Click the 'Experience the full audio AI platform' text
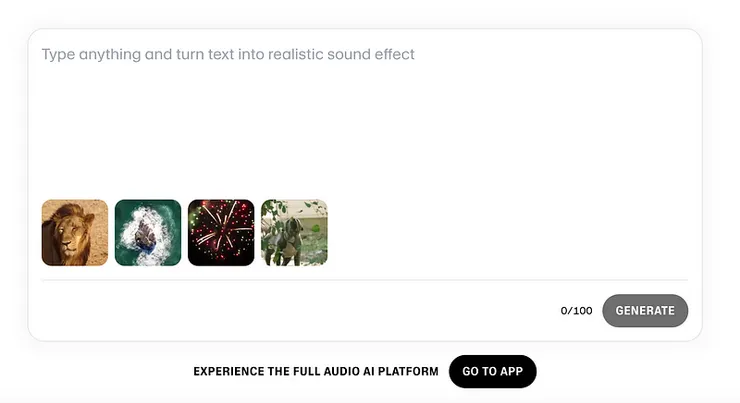Viewport: 740px width, 403px height. coord(316,371)
